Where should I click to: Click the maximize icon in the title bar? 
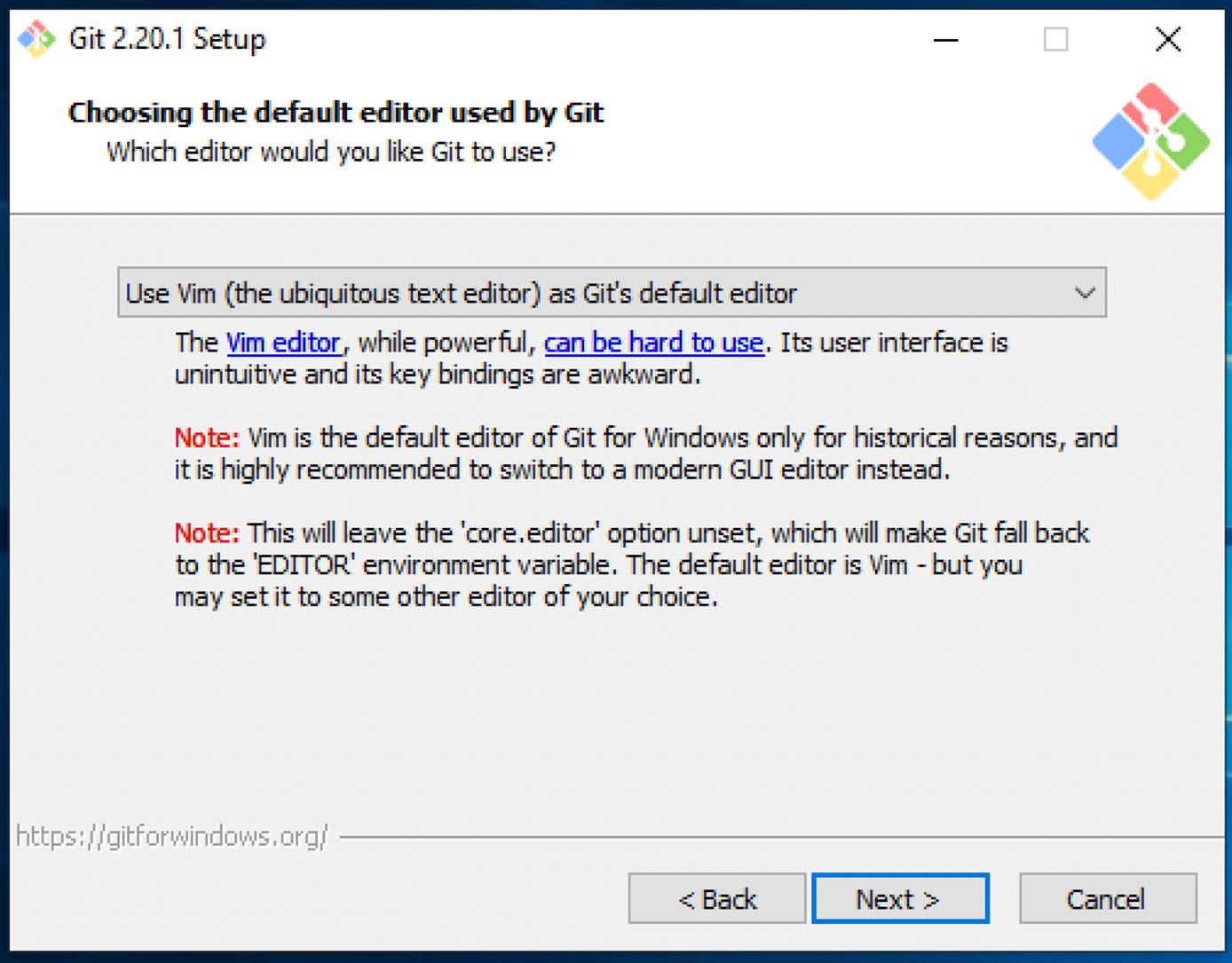coord(1055,40)
